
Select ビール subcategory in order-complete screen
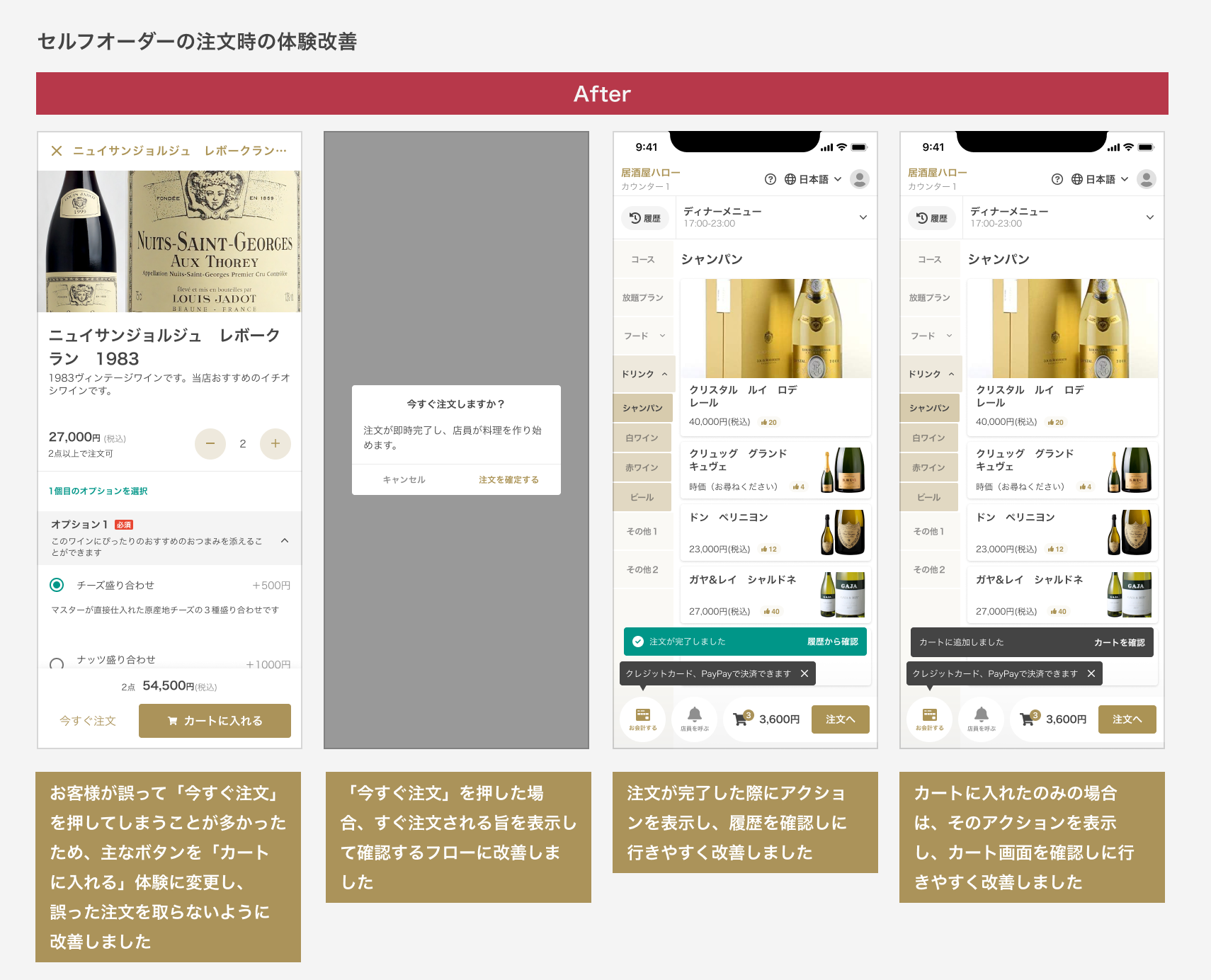click(x=642, y=498)
